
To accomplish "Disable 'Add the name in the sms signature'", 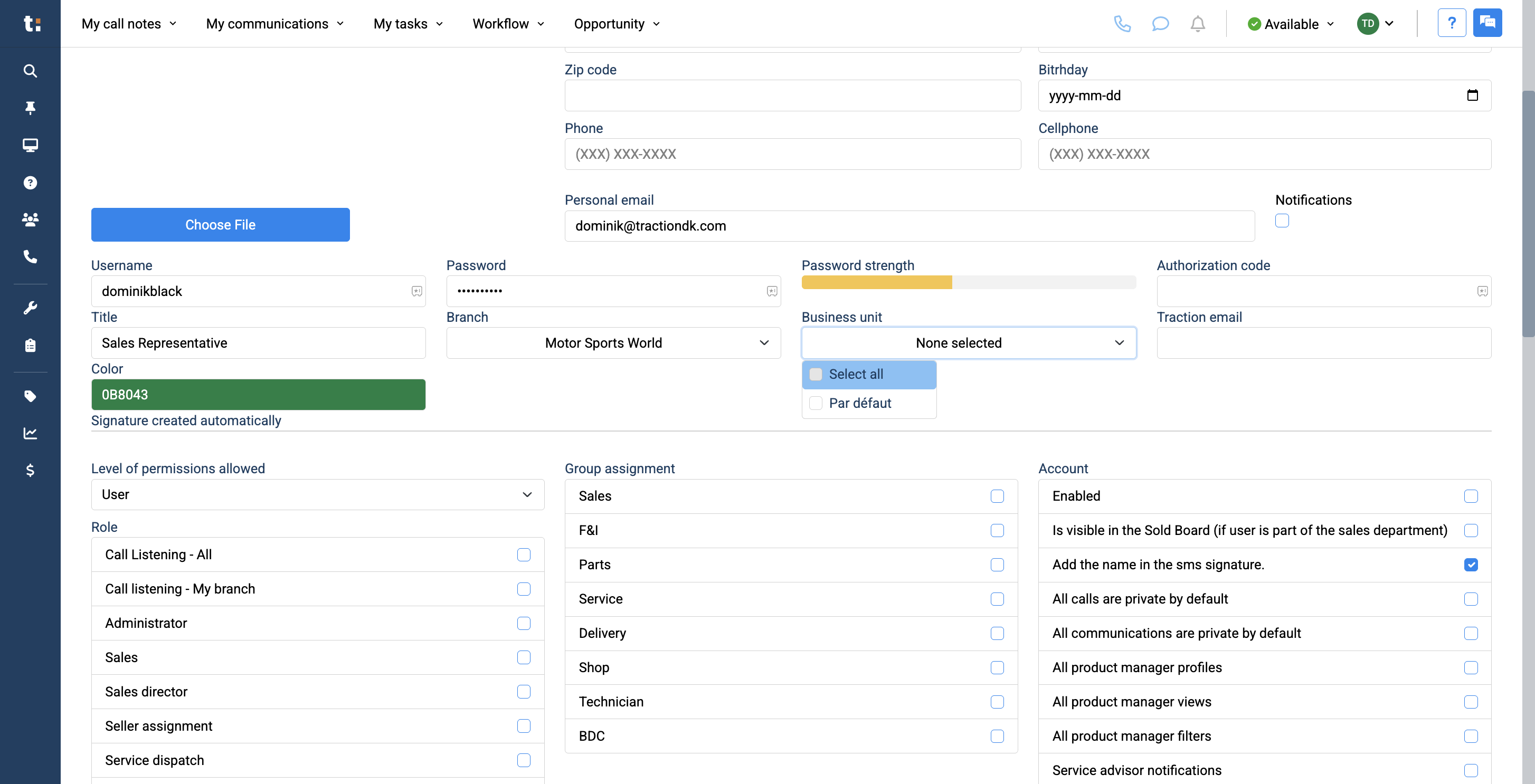I will click(1472, 564).
